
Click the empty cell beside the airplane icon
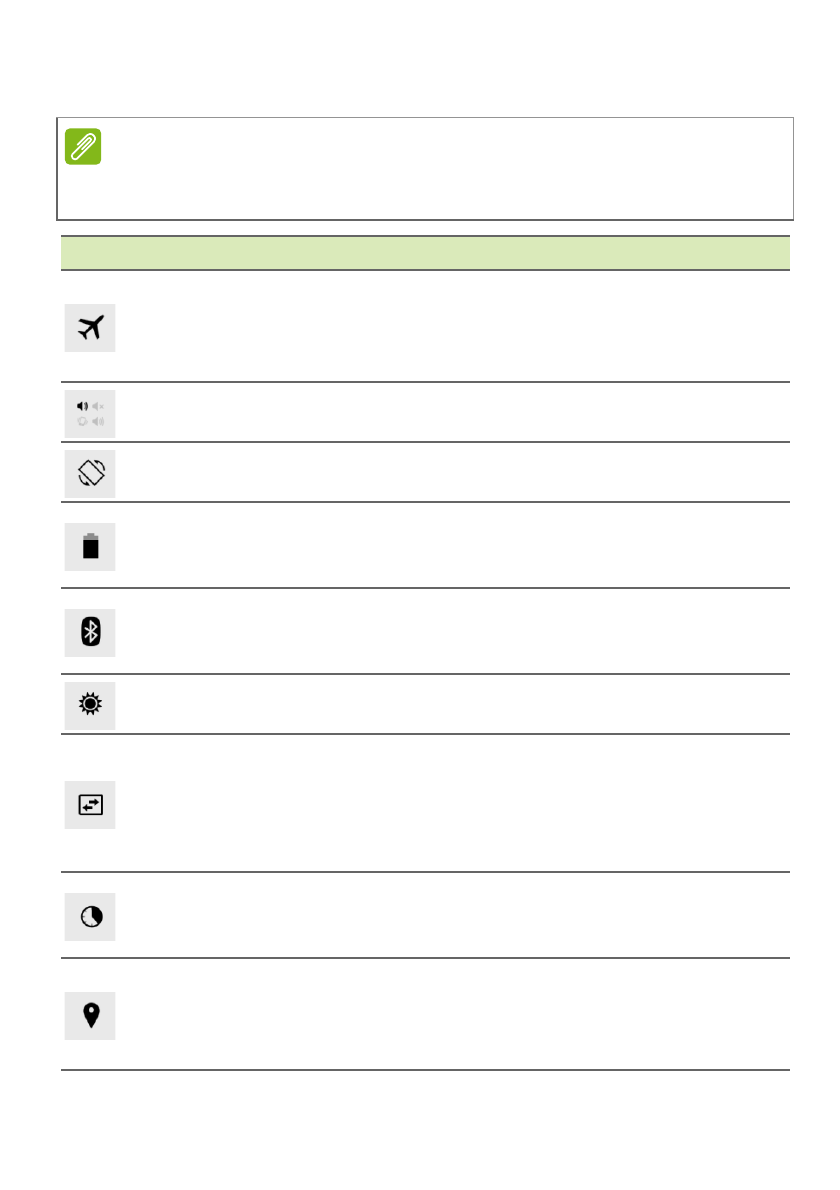click(x=450, y=327)
